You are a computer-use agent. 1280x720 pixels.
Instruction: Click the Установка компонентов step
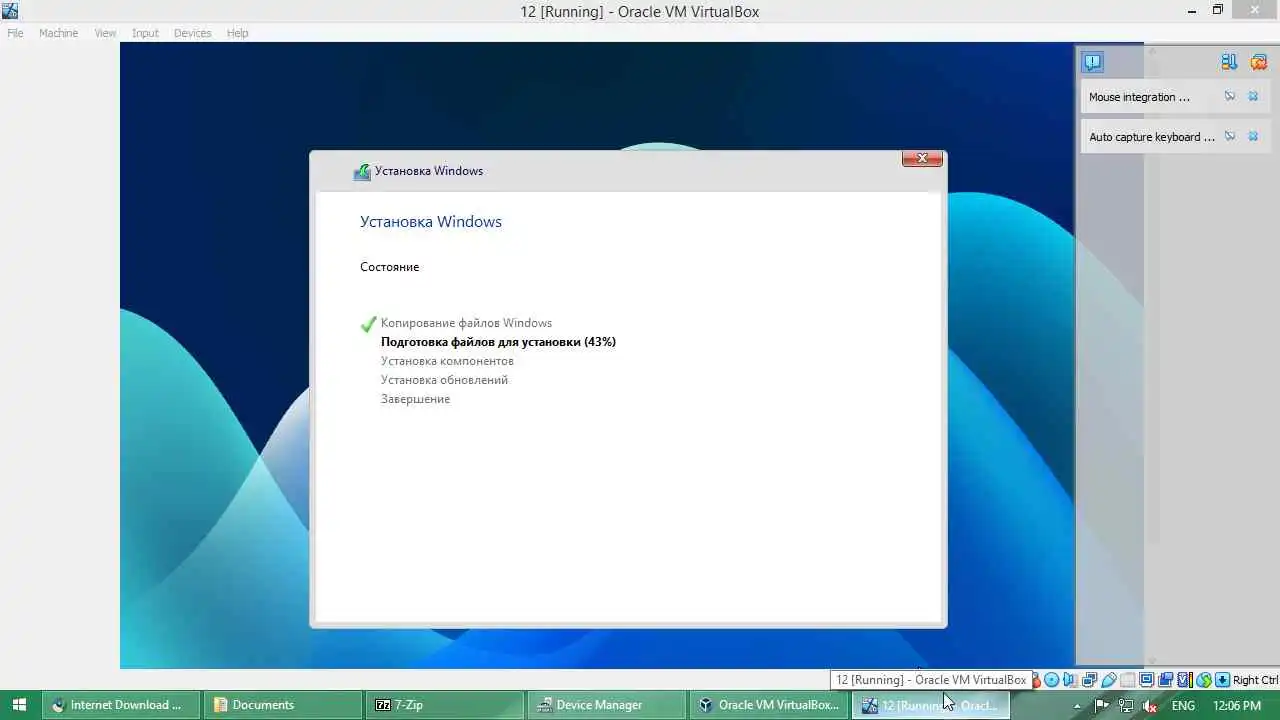[x=447, y=361]
